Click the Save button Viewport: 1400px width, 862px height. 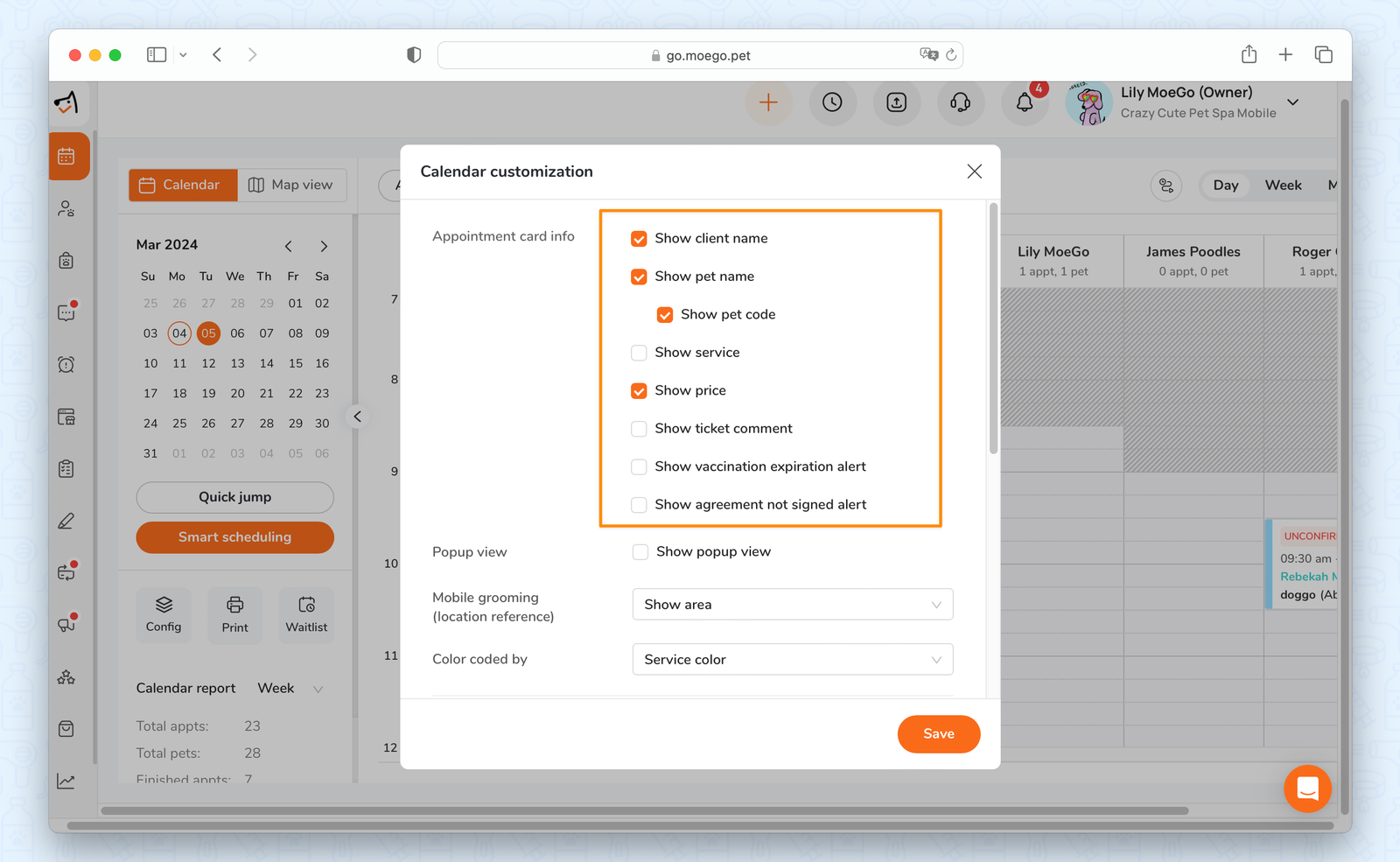(x=938, y=734)
